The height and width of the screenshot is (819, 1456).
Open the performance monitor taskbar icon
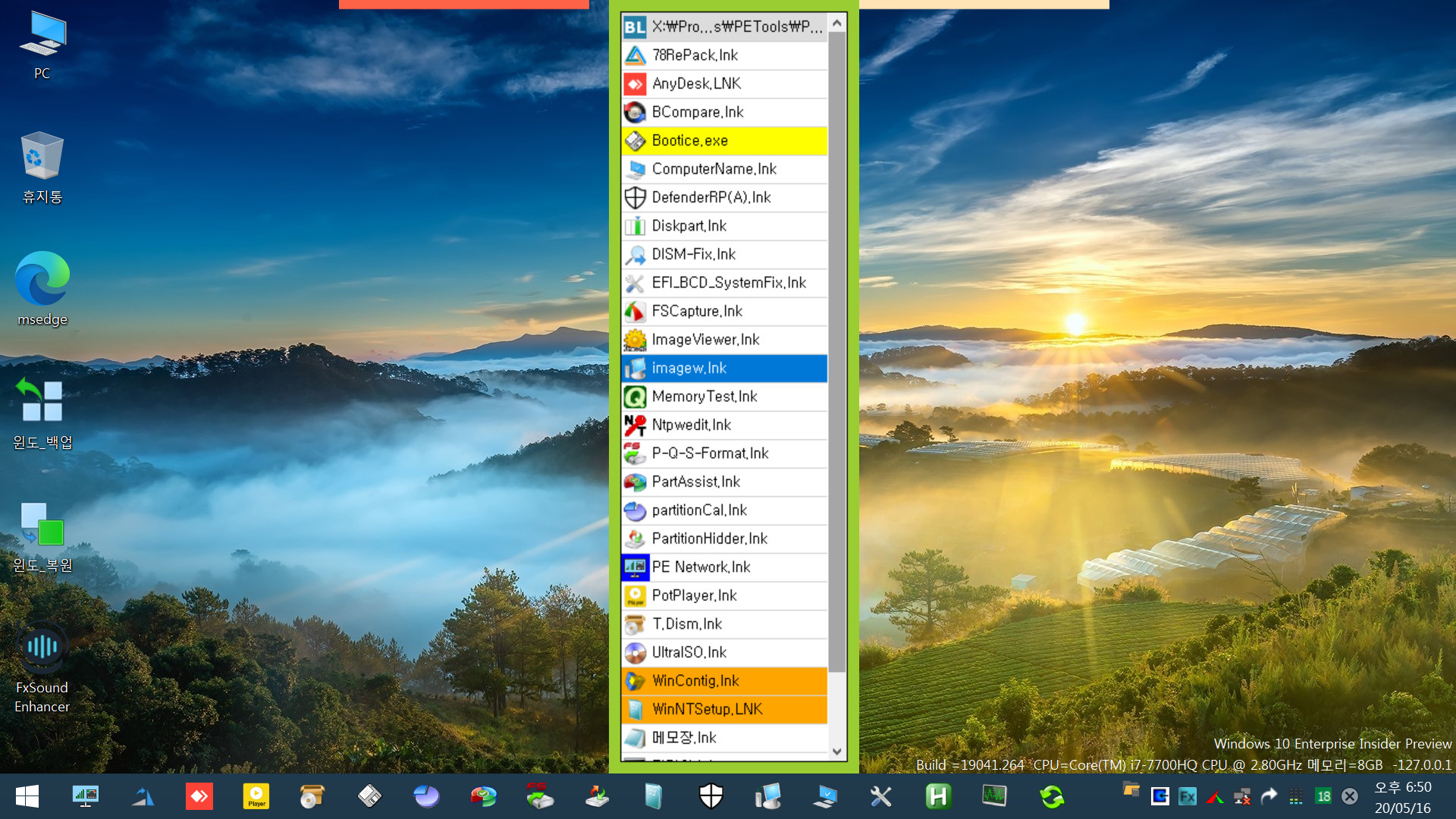pyautogui.click(x=994, y=796)
